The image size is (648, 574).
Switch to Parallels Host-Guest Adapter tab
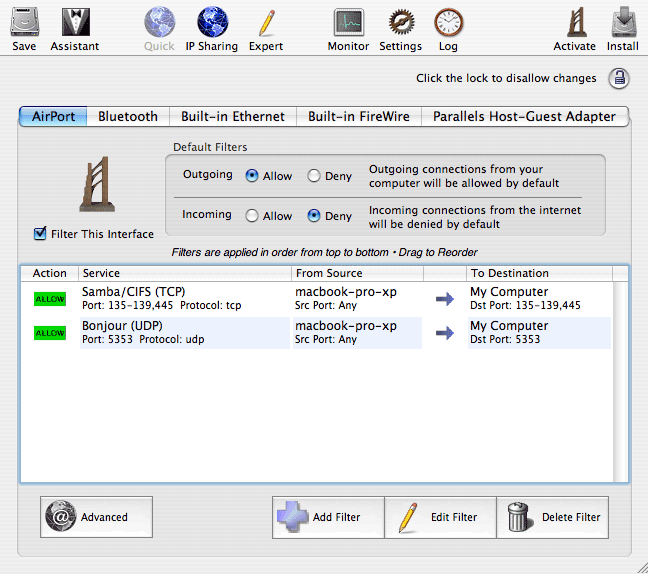(525, 117)
